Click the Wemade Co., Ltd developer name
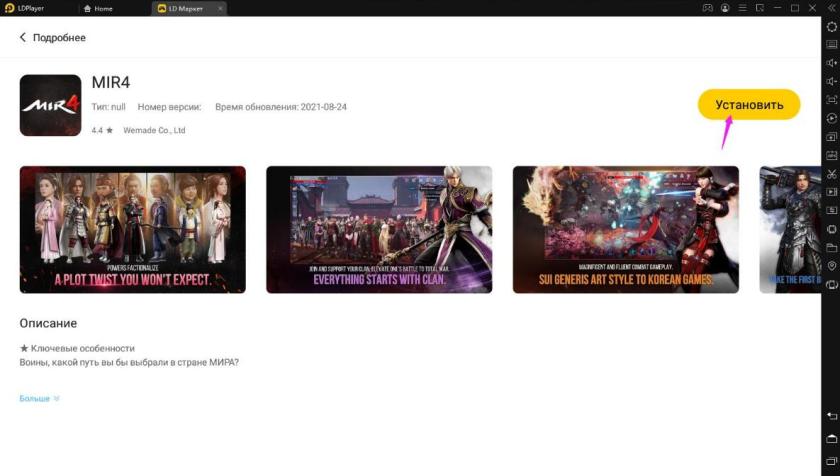840x476 pixels. (154, 130)
